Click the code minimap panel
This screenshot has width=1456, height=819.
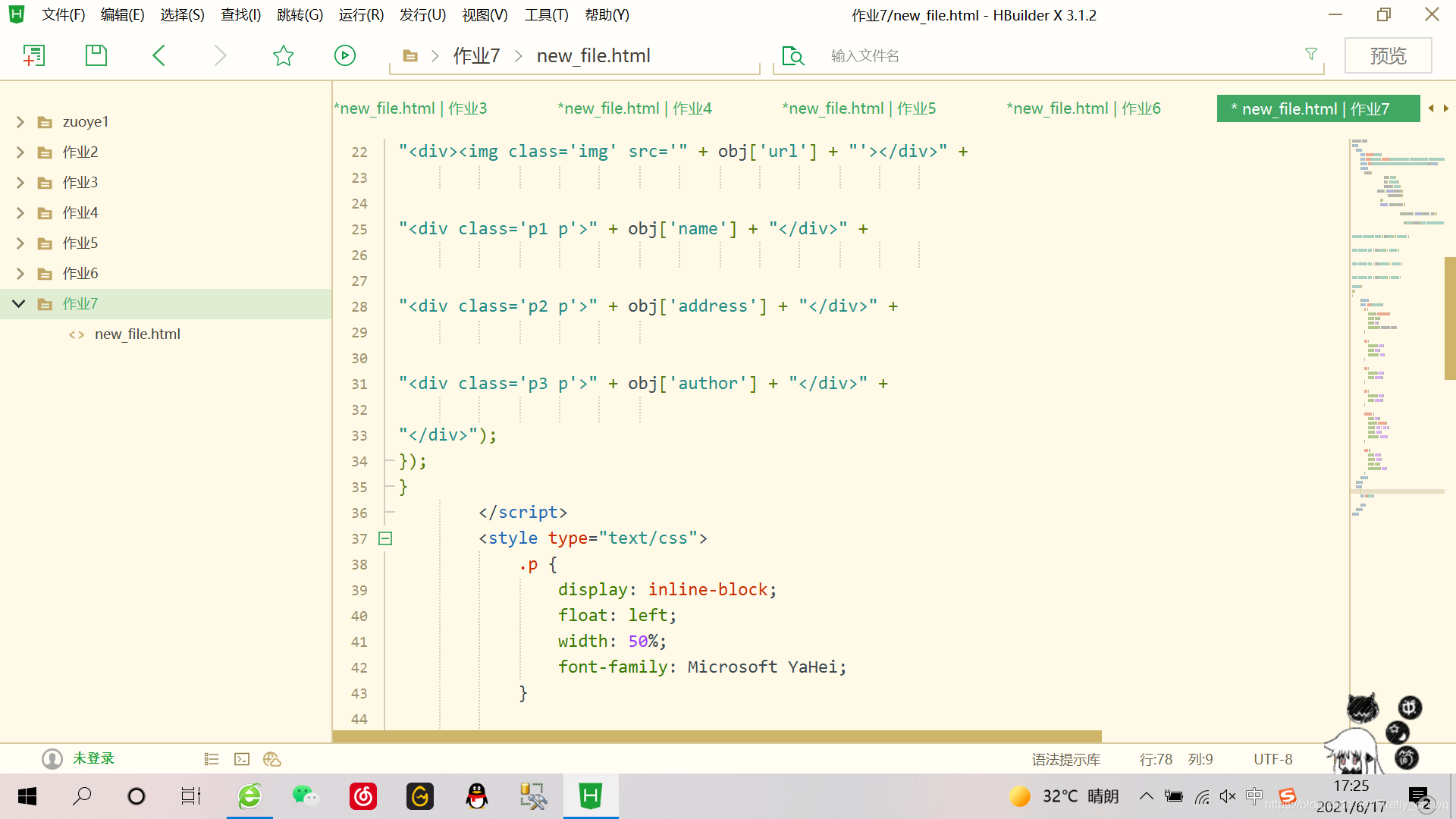tap(1397, 326)
